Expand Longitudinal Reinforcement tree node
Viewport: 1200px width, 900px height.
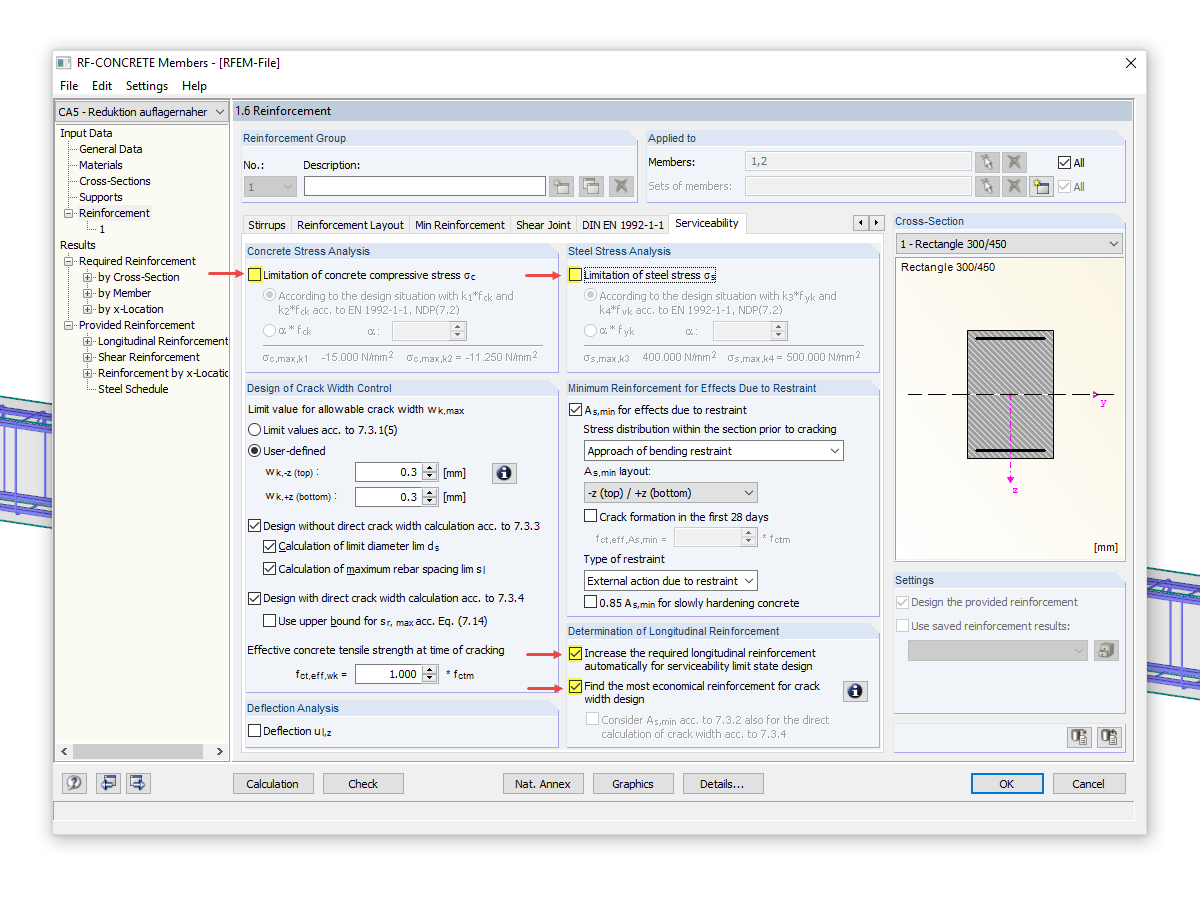coord(88,341)
